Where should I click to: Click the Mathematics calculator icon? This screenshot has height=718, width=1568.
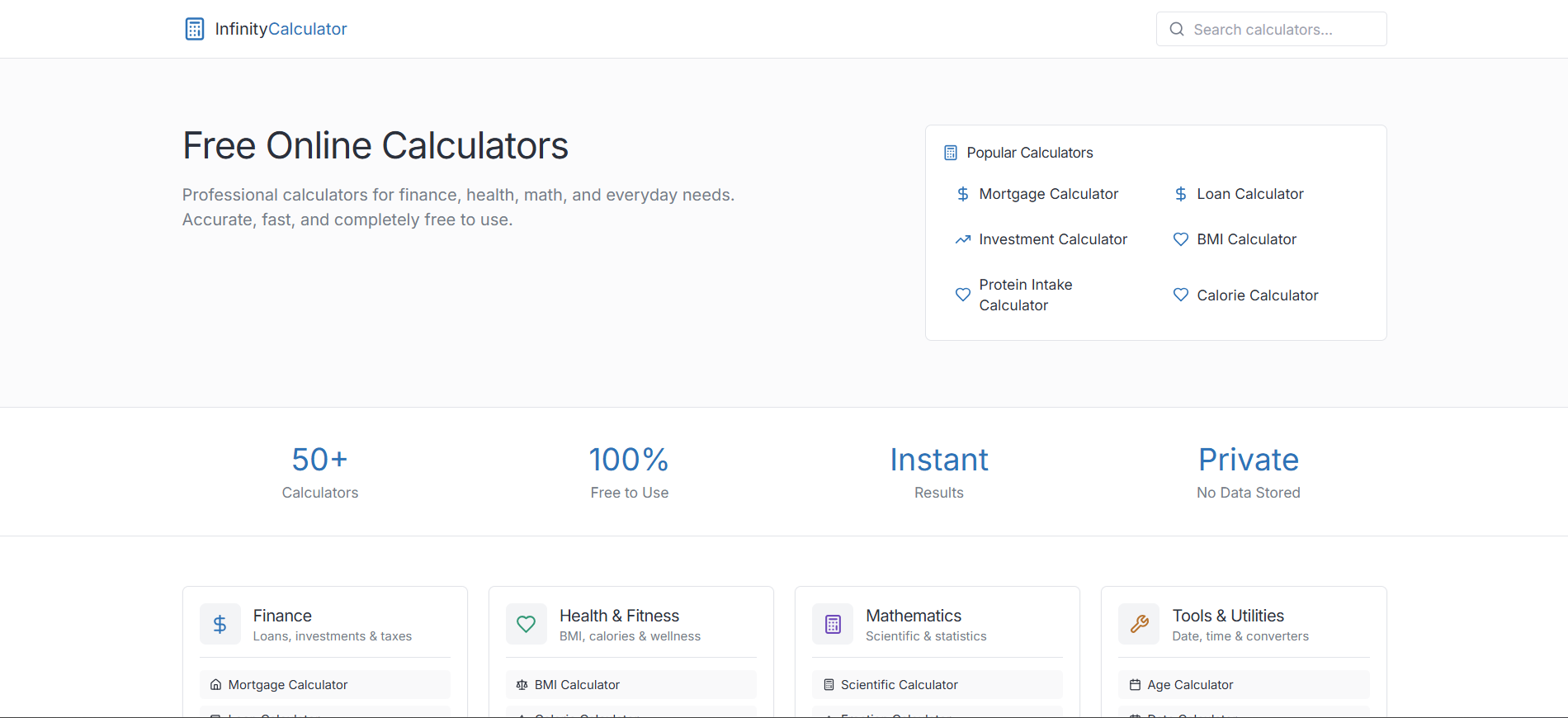point(832,624)
